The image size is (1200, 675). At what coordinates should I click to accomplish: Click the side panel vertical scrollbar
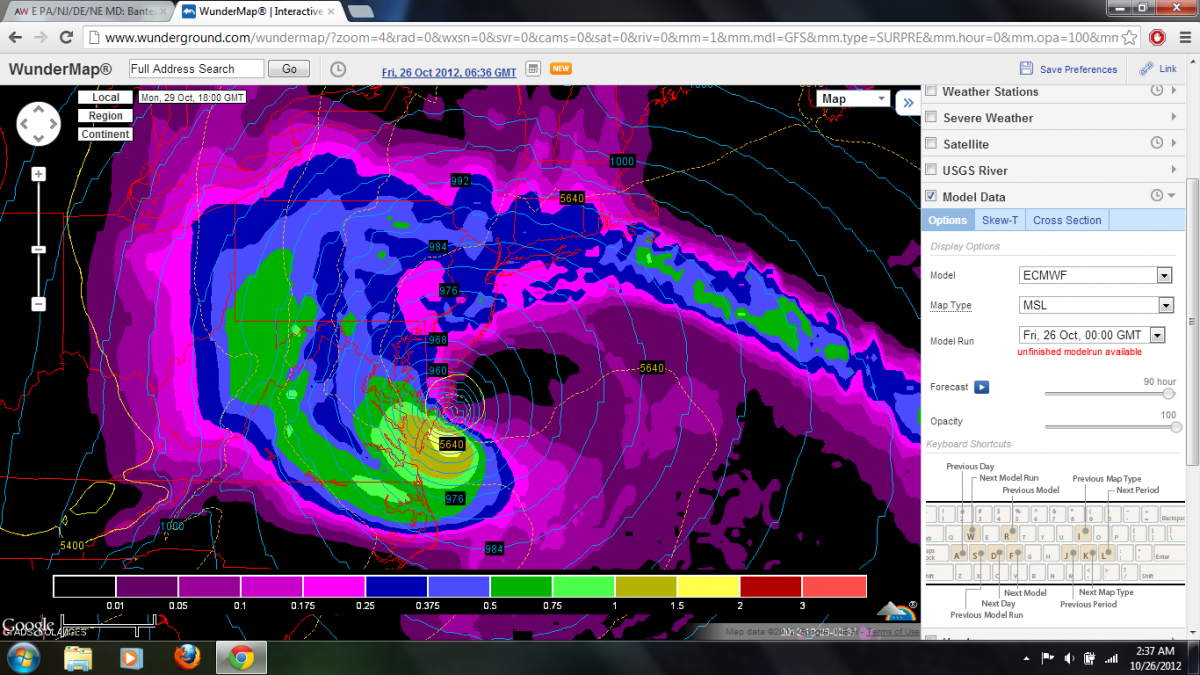pos(1191,321)
